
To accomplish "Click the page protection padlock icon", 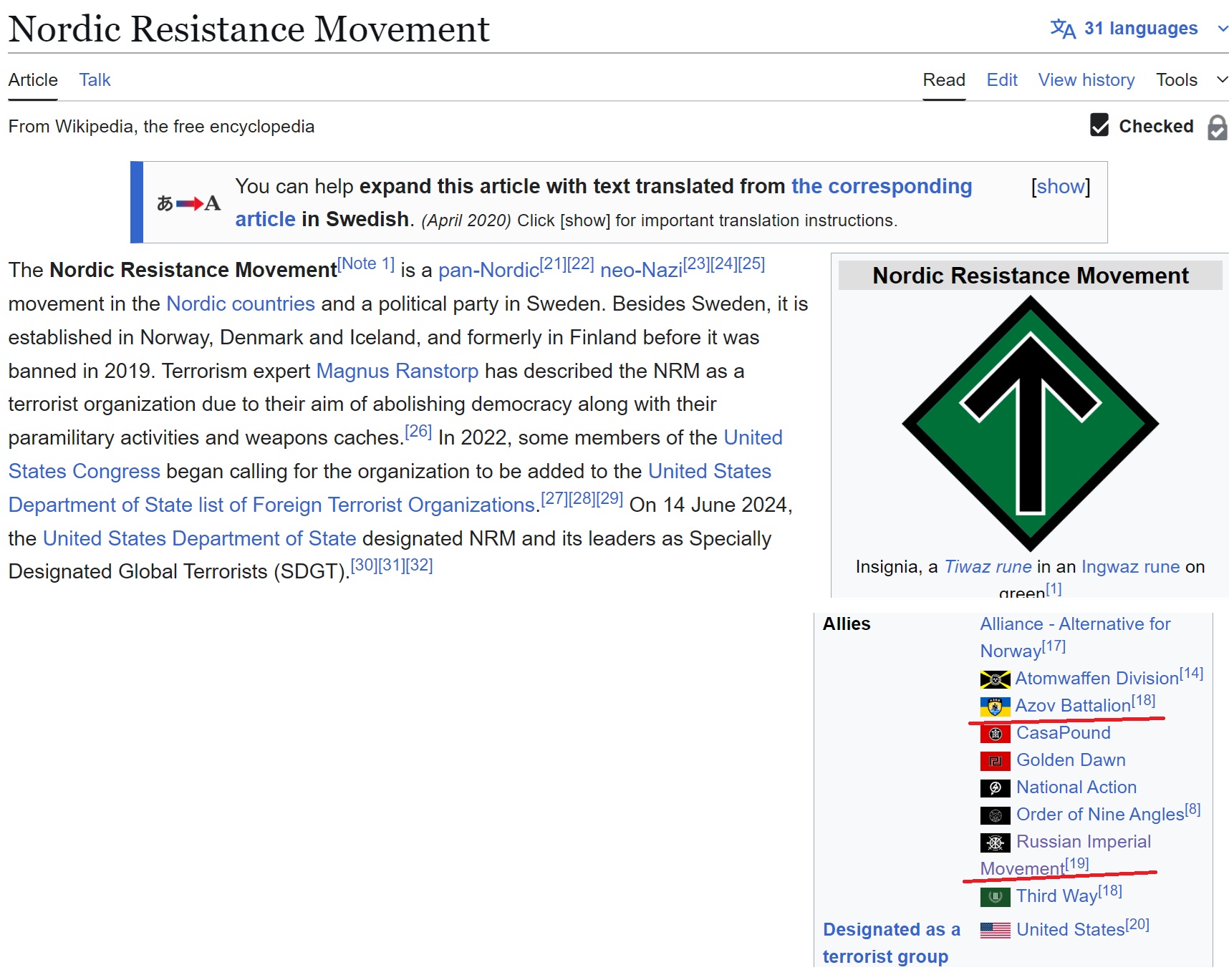I will click(1217, 127).
